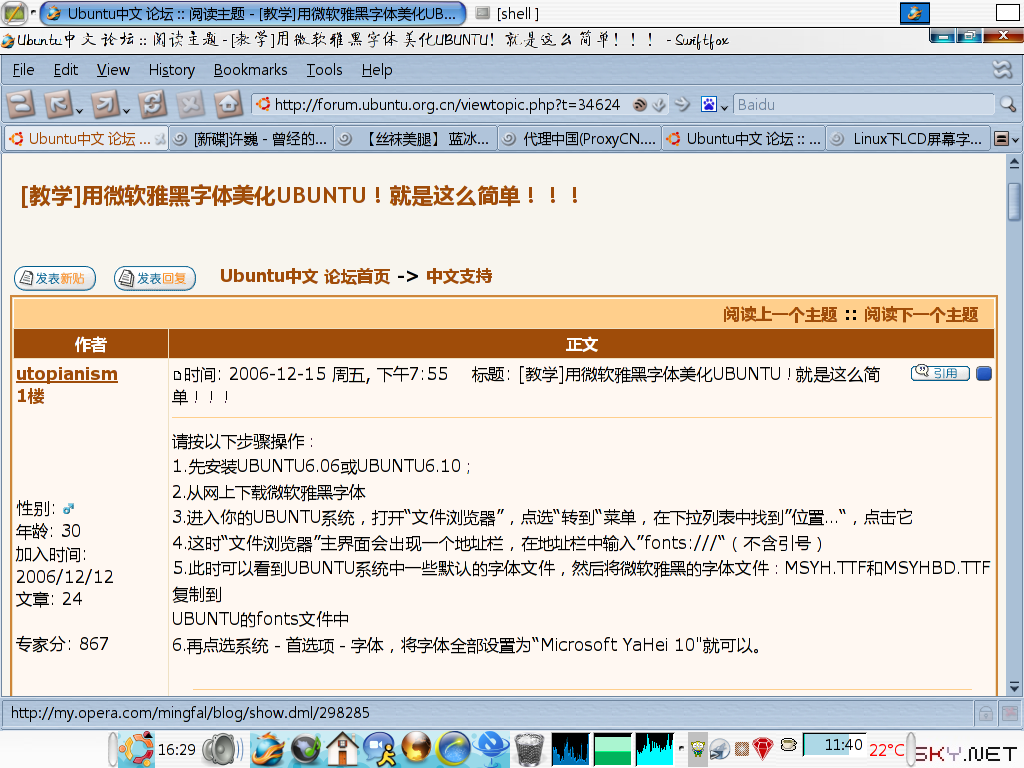The width and height of the screenshot is (1024, 768).
Task: Click the 11:40 clock in tray
Action: click(x=834, y=744)
